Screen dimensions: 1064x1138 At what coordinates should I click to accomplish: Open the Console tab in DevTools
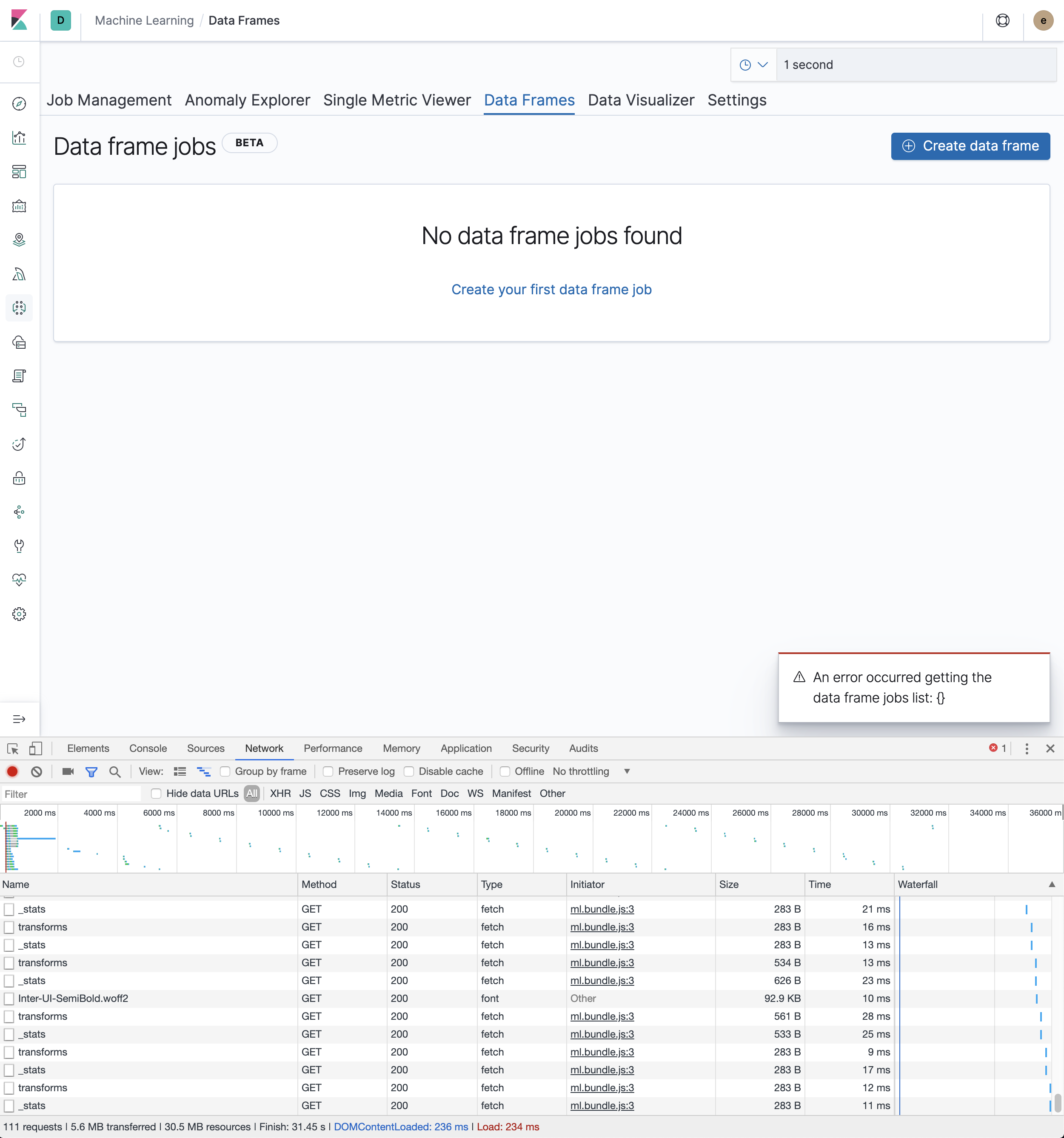click(x=148, y=748)
